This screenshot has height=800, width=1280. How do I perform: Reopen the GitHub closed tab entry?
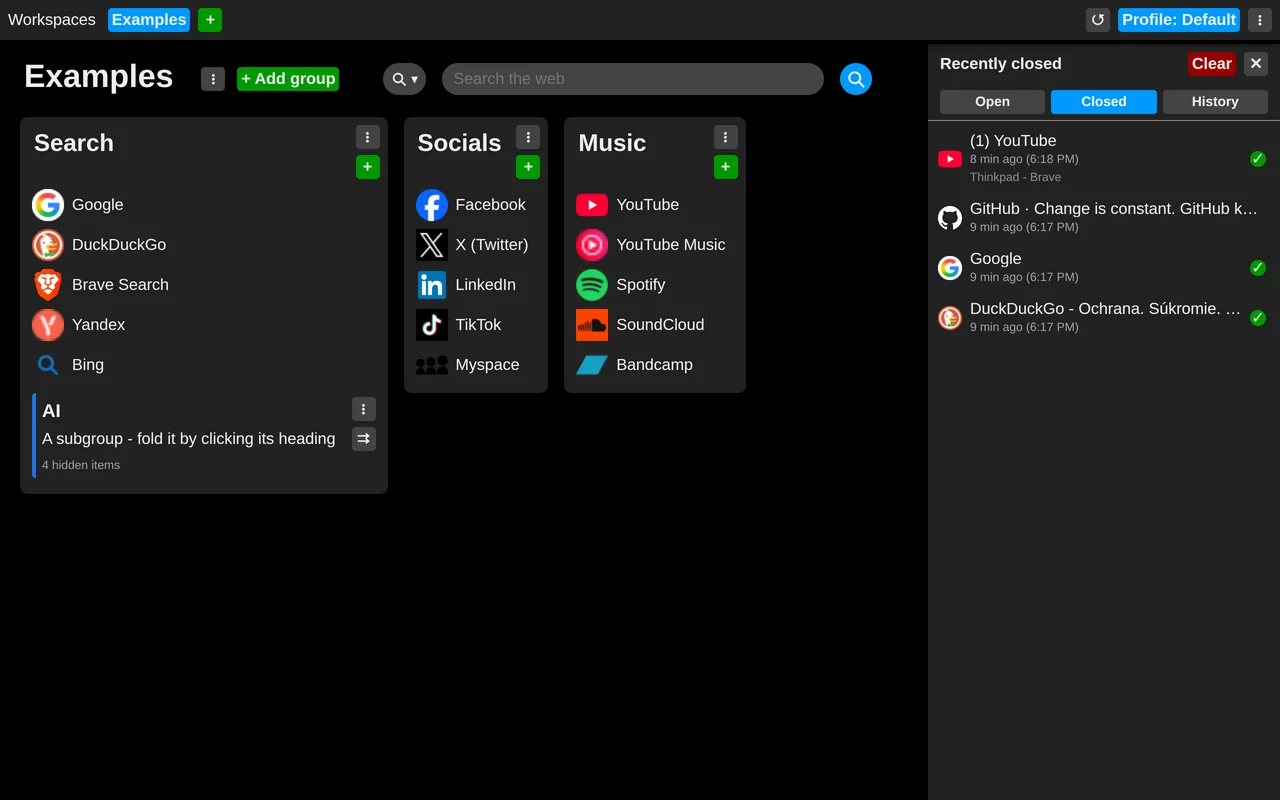[x=1104, y=217]
